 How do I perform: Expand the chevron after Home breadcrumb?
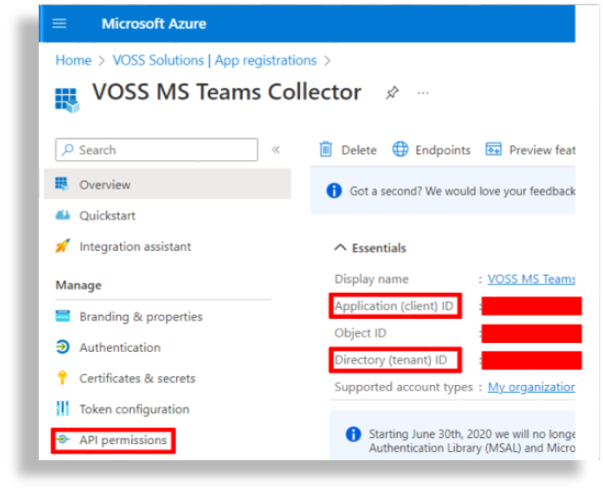pos(102,61)
